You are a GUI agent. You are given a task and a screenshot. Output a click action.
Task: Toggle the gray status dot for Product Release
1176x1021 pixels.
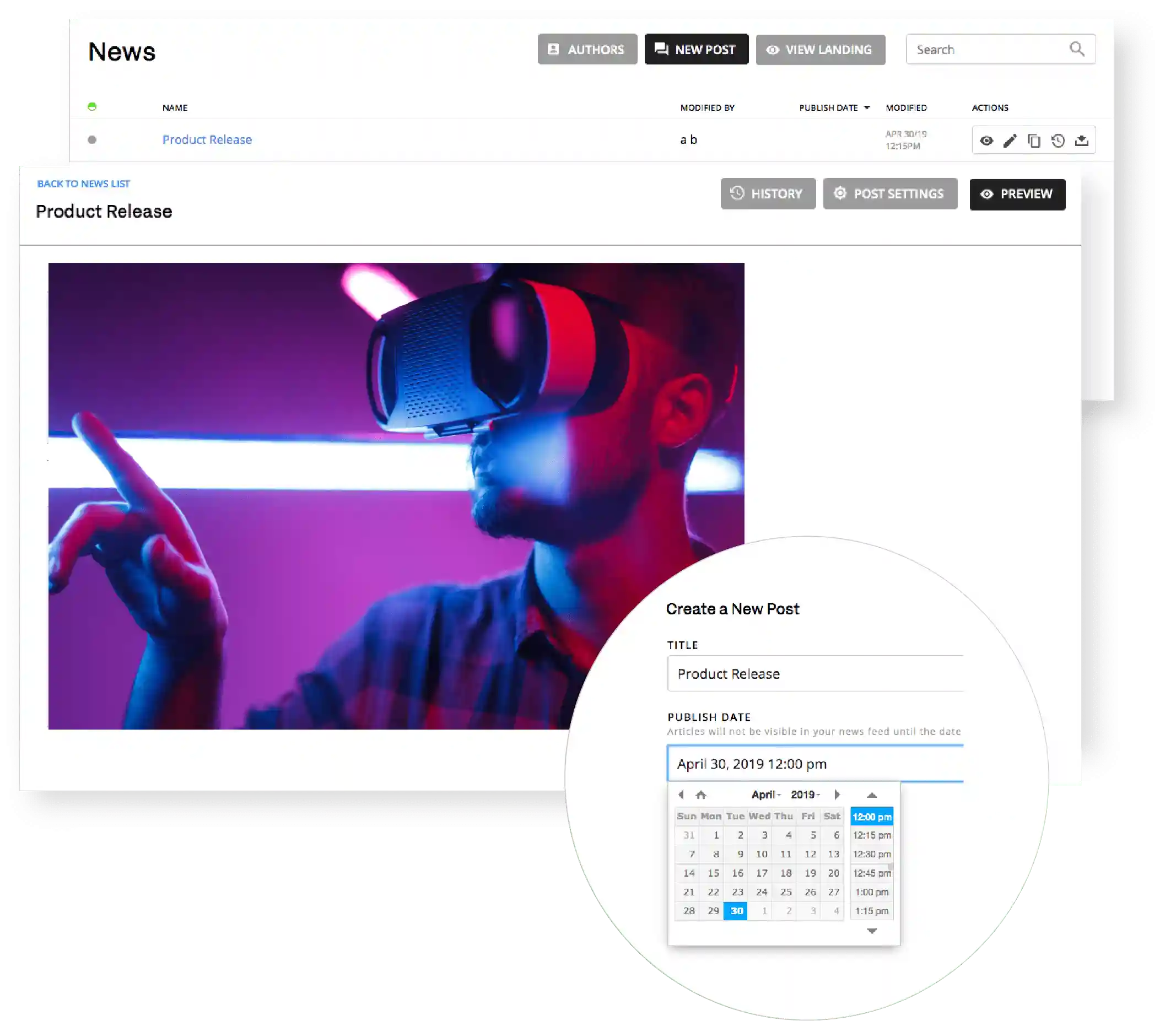pos(92,139)
